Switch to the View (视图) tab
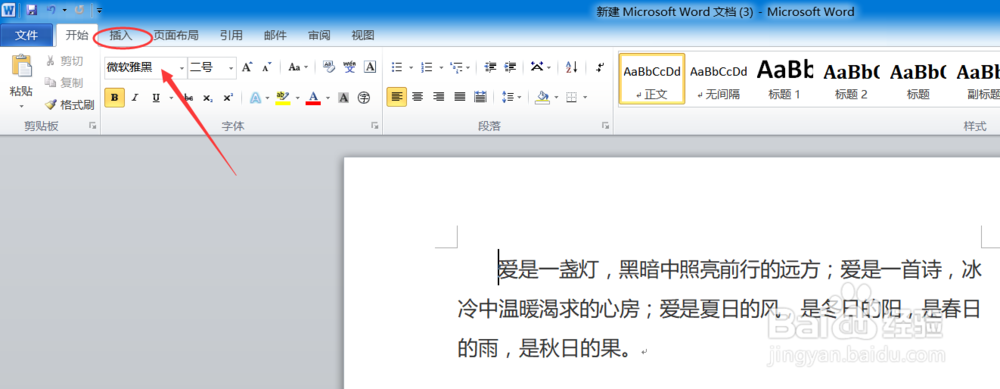The image size is (1000, 389). point(363,35)
